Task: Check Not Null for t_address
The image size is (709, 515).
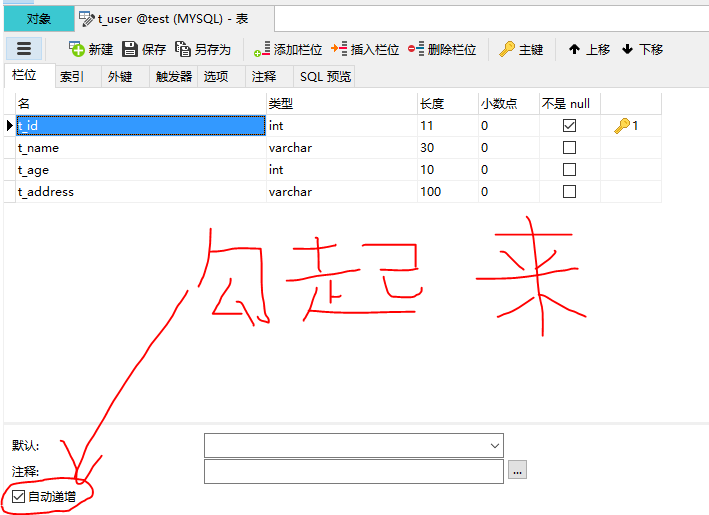Action: point(569,192)
